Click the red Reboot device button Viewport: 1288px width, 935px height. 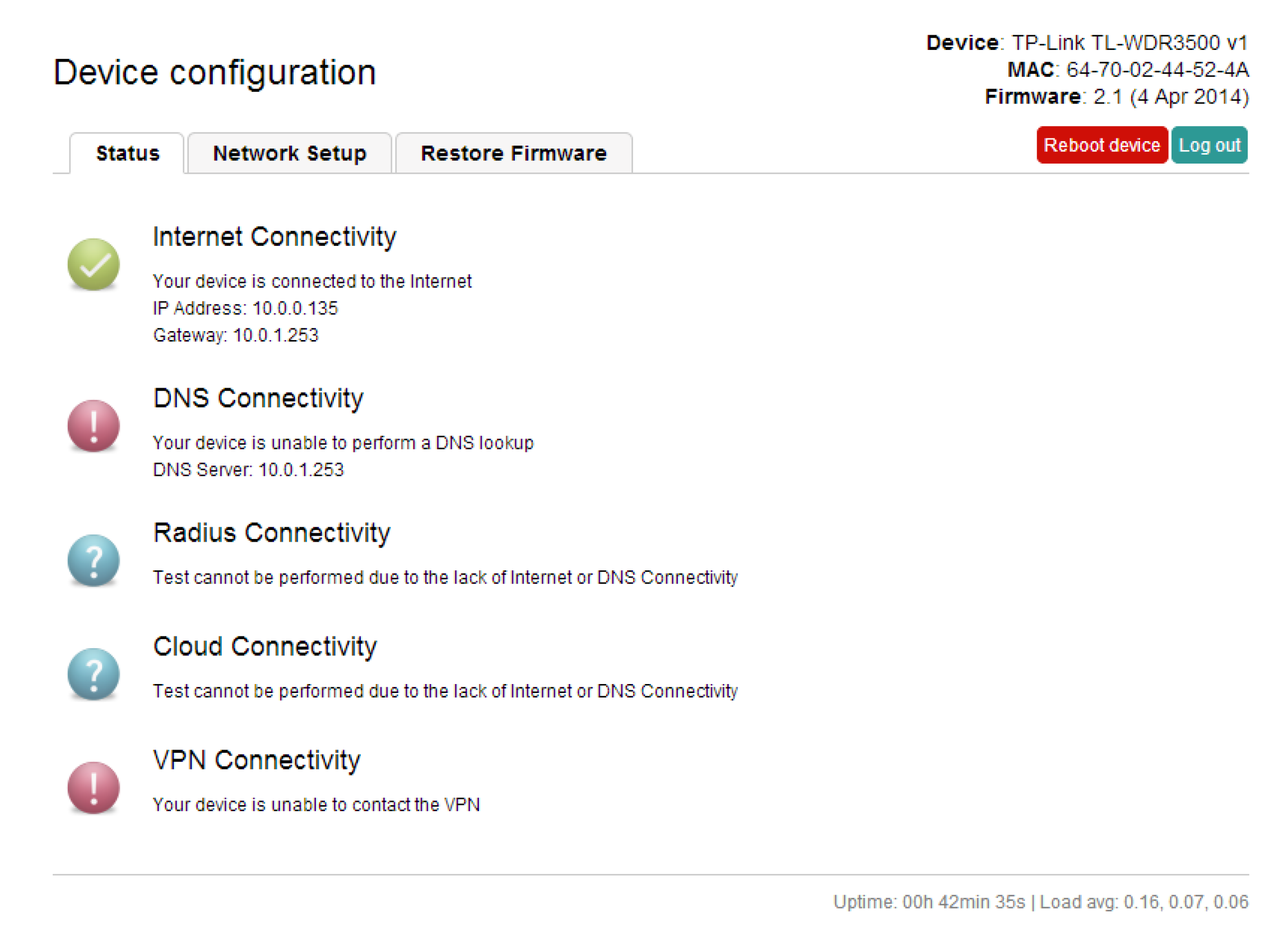click(x=1103, y=146)
